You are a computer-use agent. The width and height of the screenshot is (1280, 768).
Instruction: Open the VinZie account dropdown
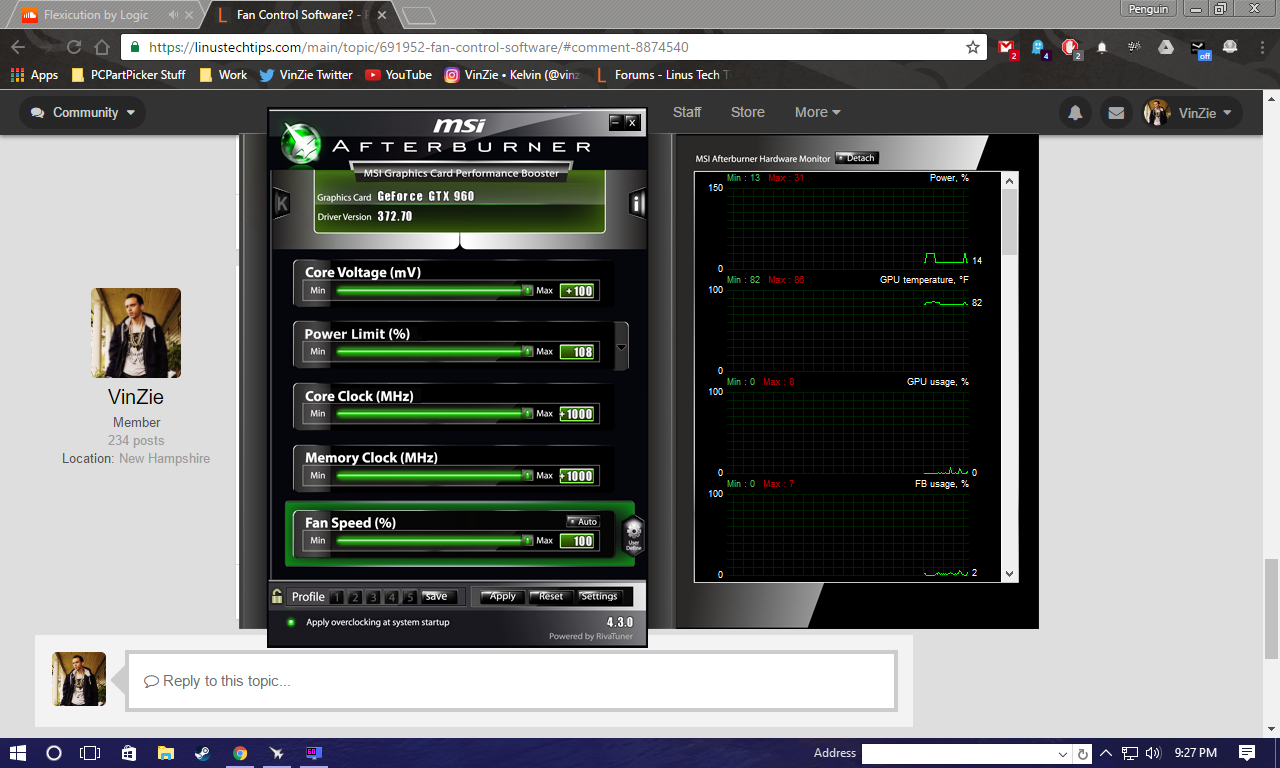point(1193,113)
